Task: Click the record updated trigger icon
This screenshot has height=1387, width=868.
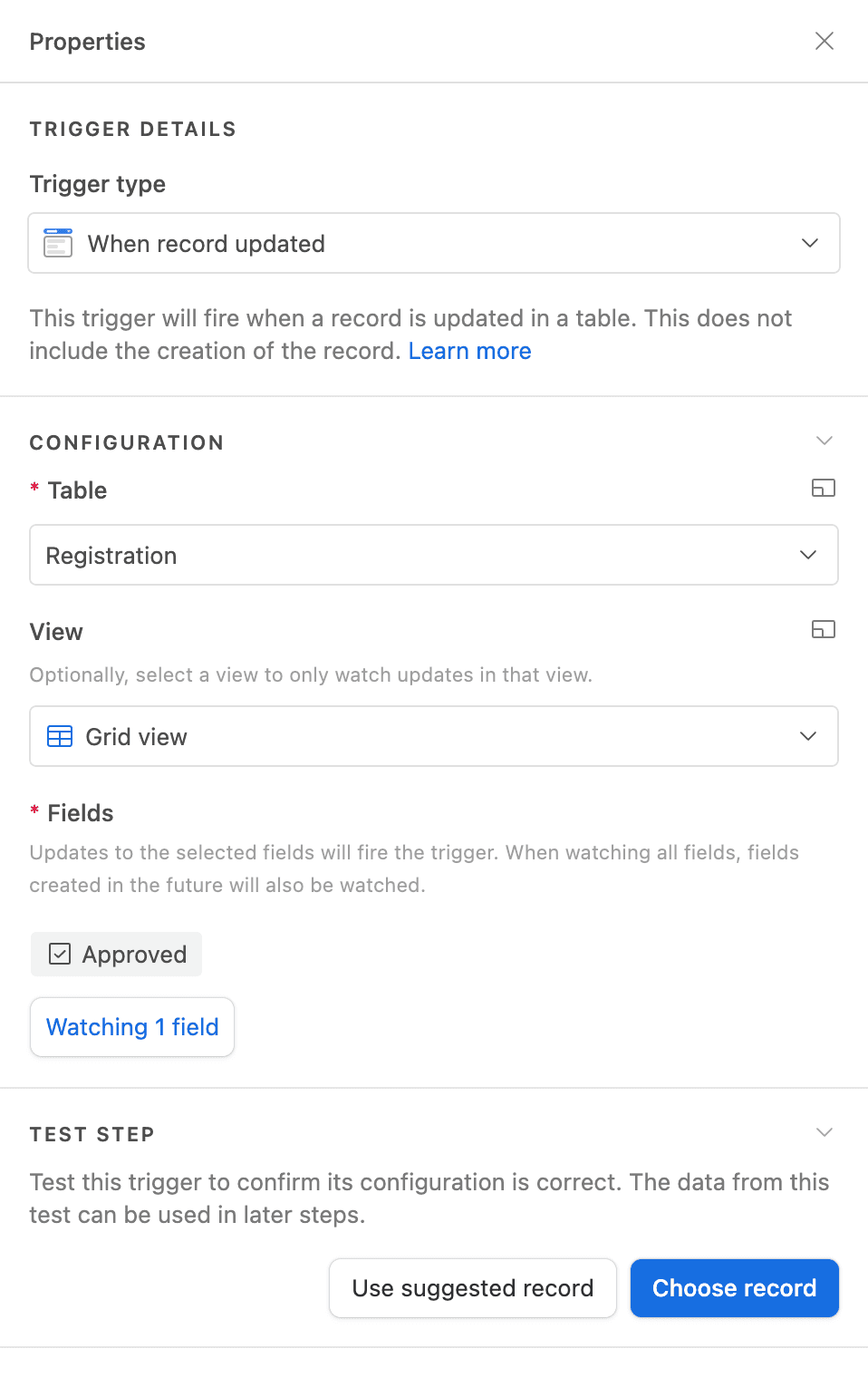Action: click(58, 243)
